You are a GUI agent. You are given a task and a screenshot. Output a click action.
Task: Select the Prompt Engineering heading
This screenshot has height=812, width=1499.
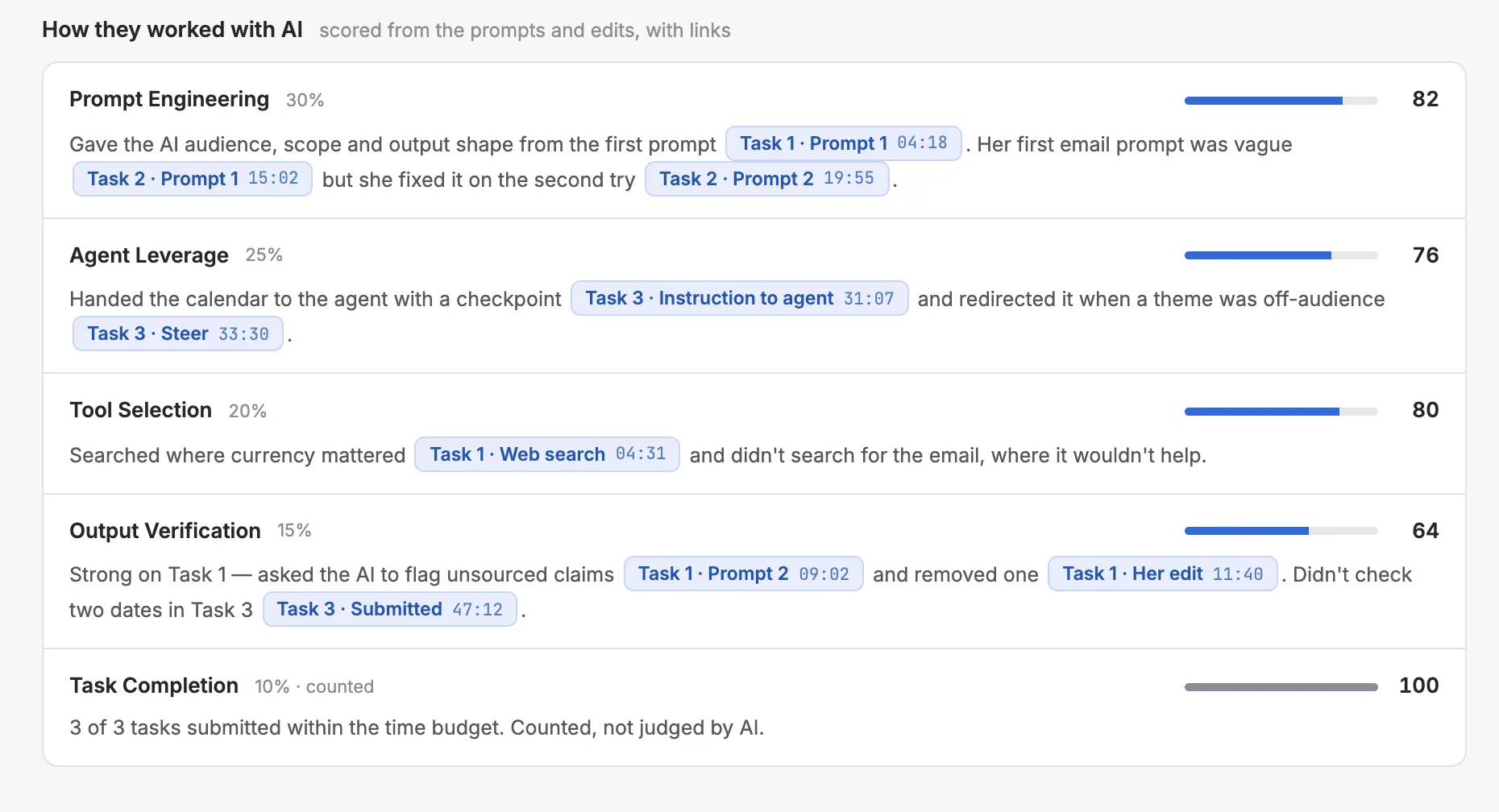point(169,99)
